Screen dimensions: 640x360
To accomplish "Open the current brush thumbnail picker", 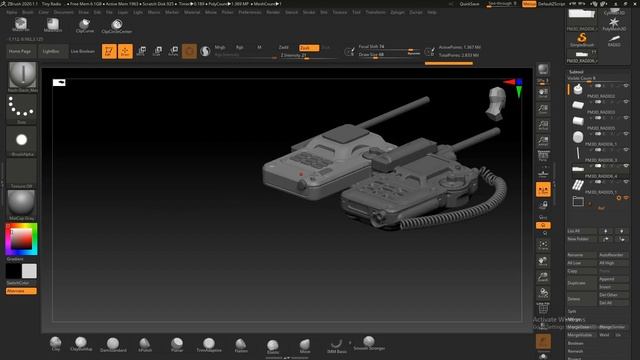I will [x=22, y=76].
